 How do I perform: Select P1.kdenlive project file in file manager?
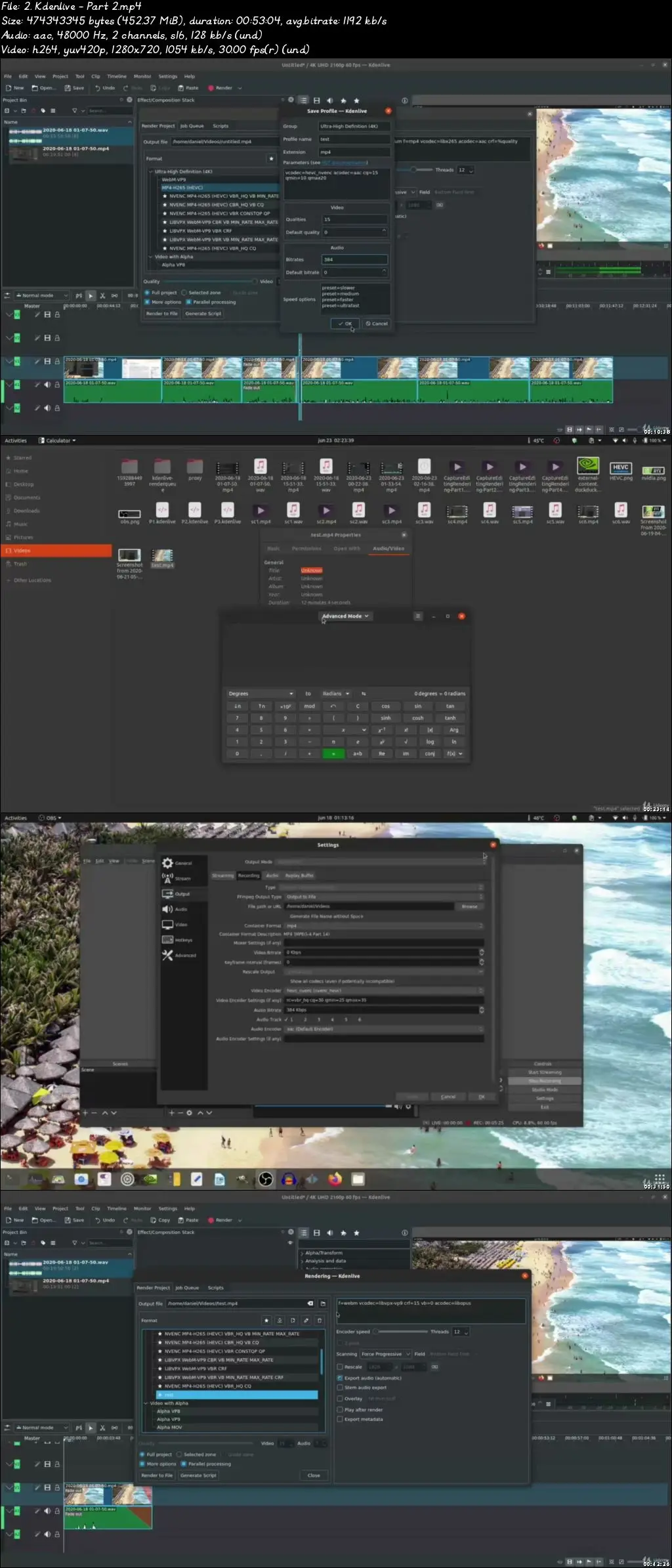162,513
